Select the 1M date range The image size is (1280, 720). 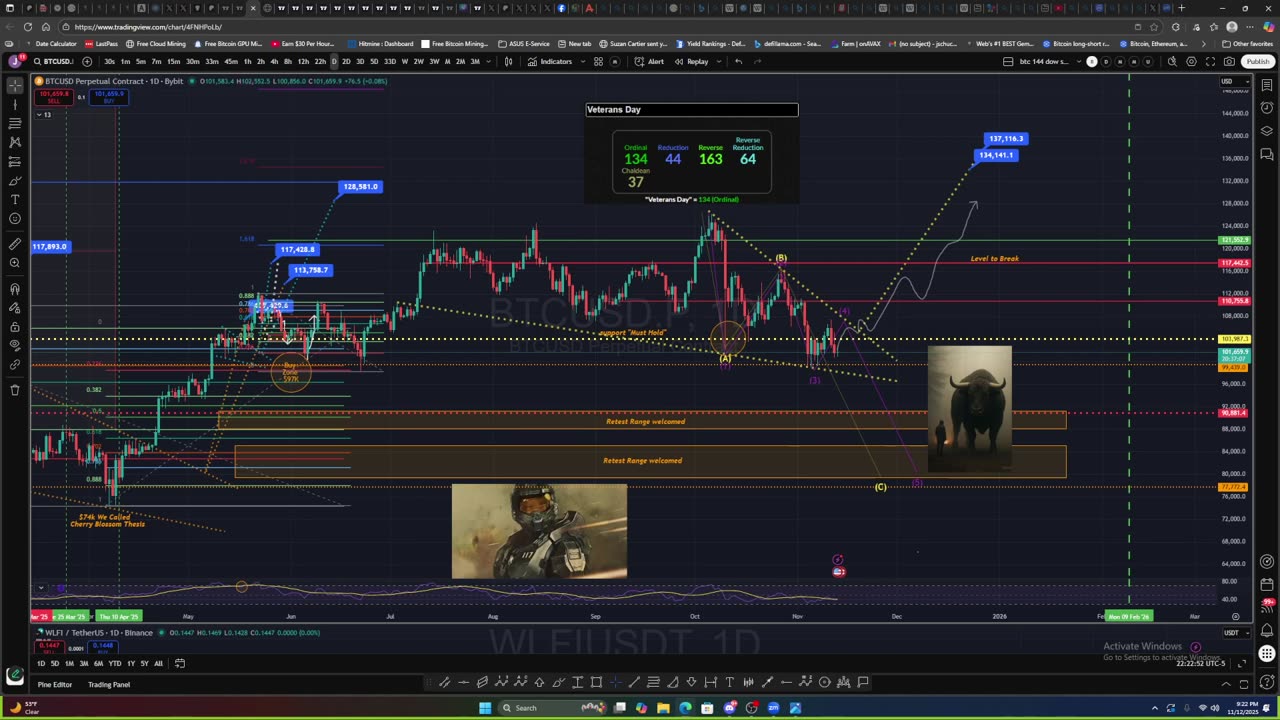[x=68, y=663]
